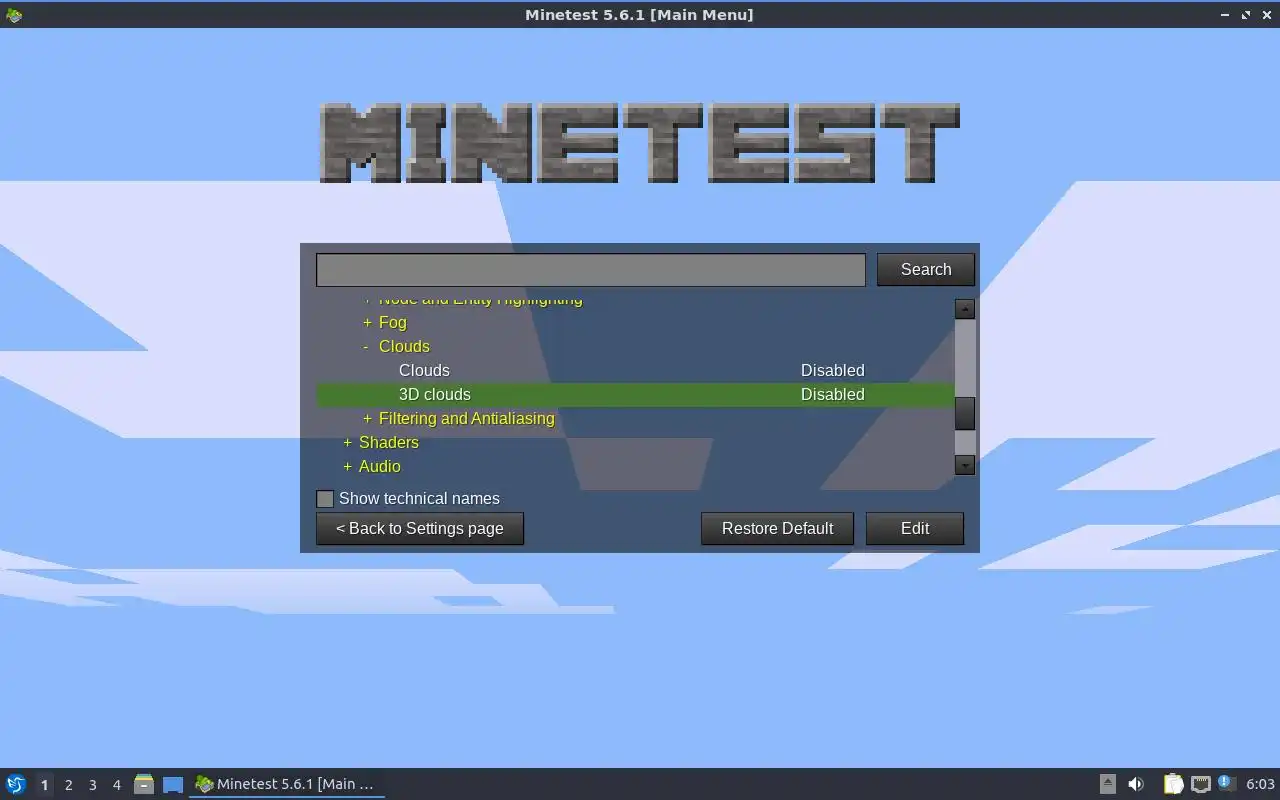1280x800 pixels.
Task: Open the network status tray icon
Action: [x=1201, y=784]
